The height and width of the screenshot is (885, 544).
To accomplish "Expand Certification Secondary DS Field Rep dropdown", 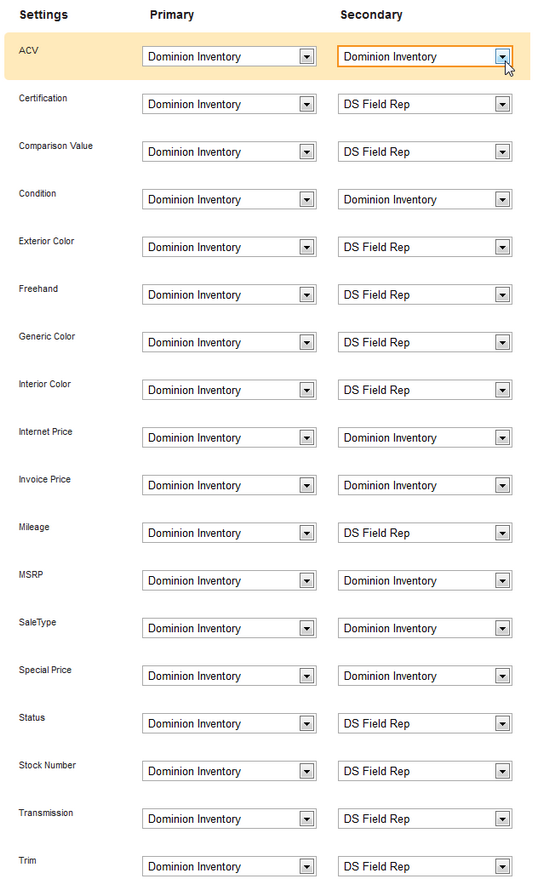I will (425, 104).
